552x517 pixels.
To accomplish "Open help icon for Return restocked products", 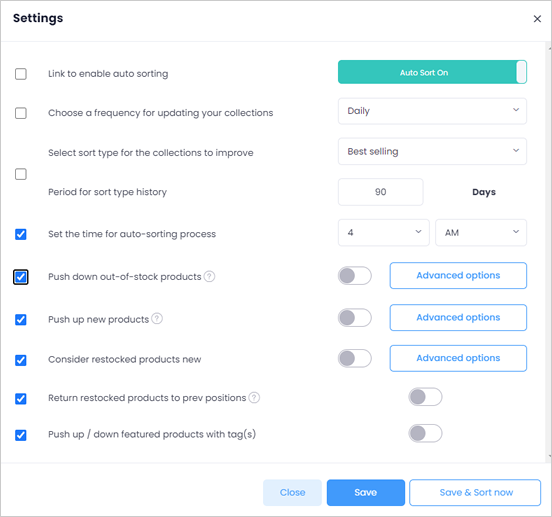I will (254, 398).
